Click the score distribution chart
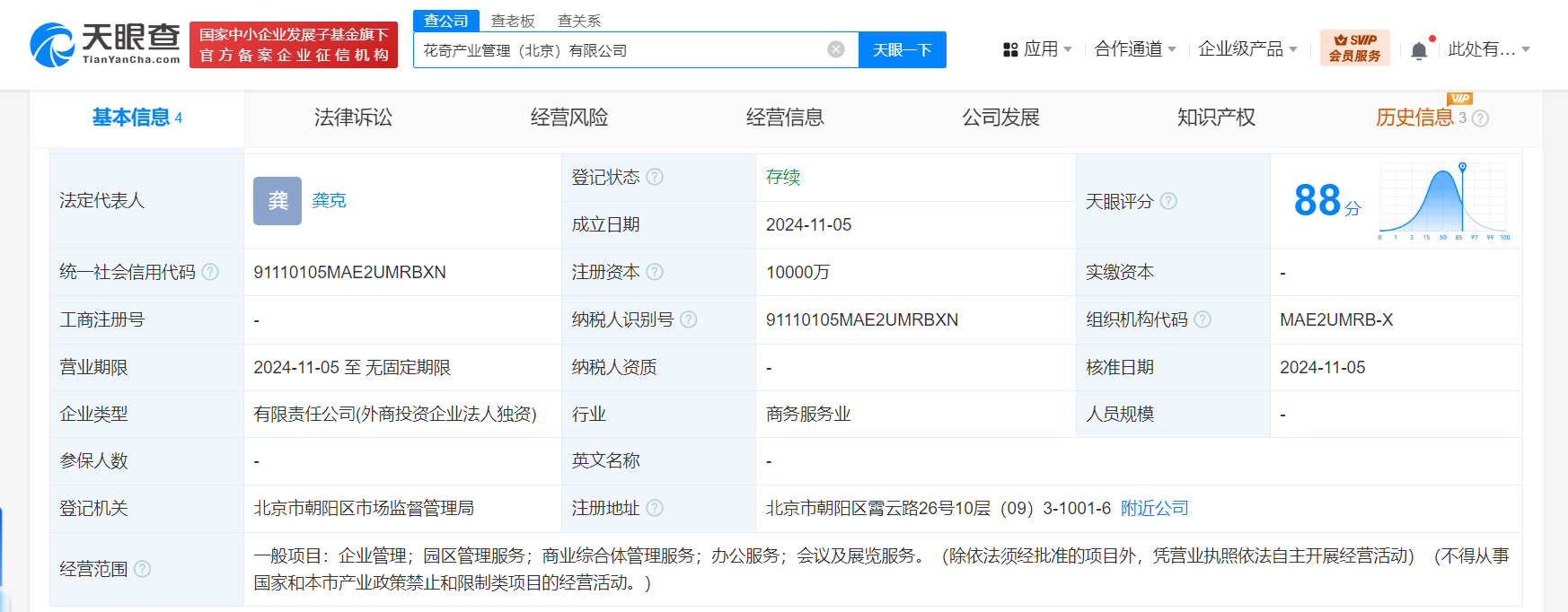This screenshot has width=1568, height=612. [1443, 201]
